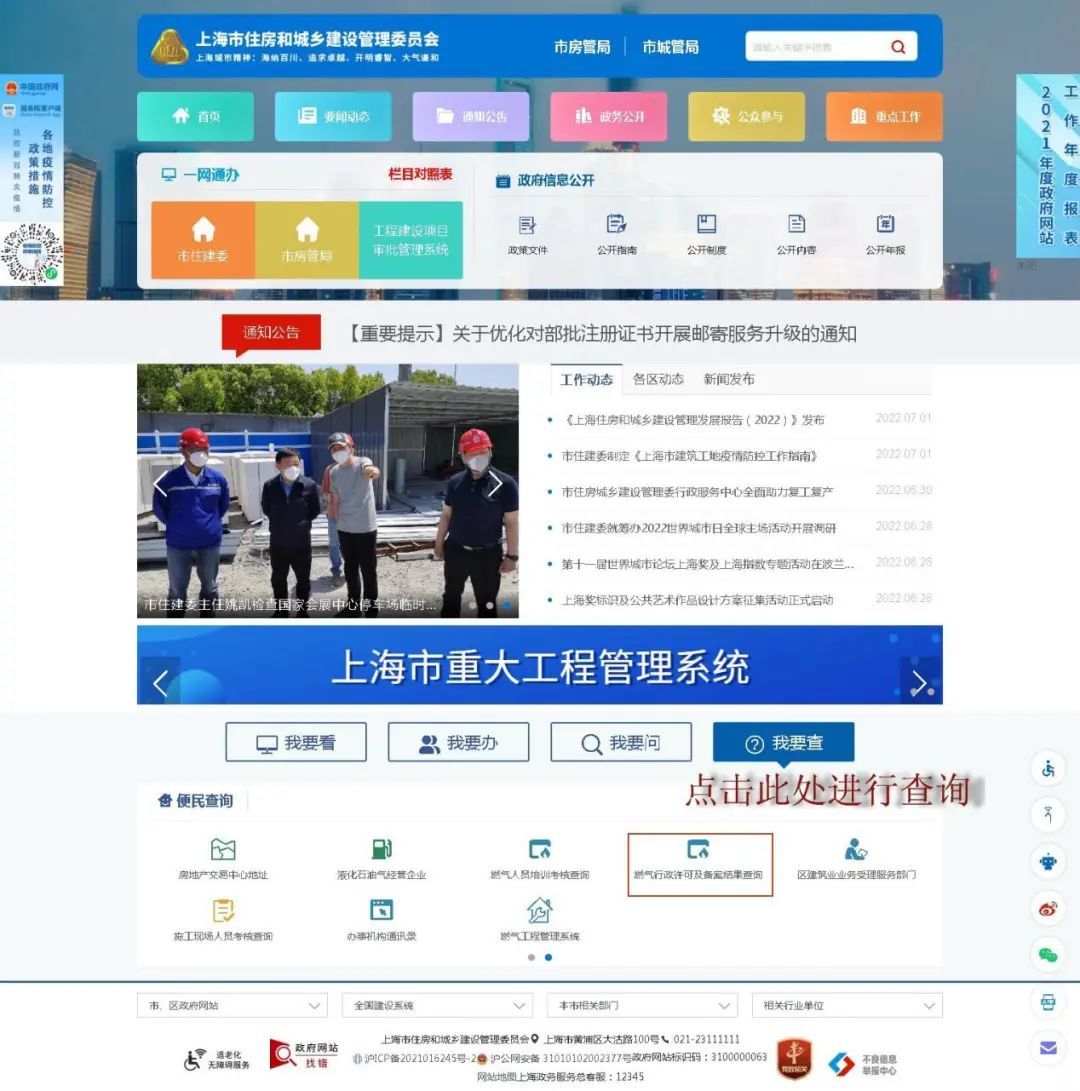This screenshot has height=1091, width=1080.
Task: Open news 上海住房和城乡建设管理发展报告（2022）发布
Action: pos(693,420)
